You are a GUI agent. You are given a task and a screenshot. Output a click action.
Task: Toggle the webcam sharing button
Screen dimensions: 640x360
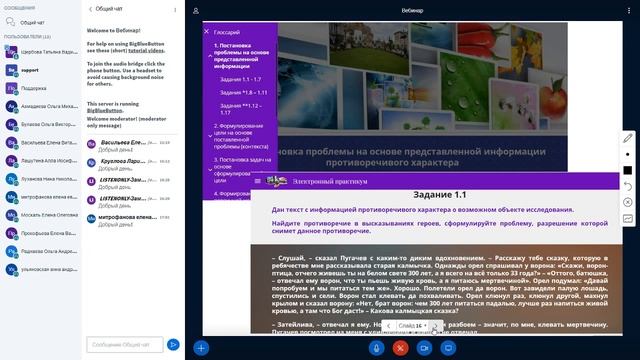click(x=424, y=348)
